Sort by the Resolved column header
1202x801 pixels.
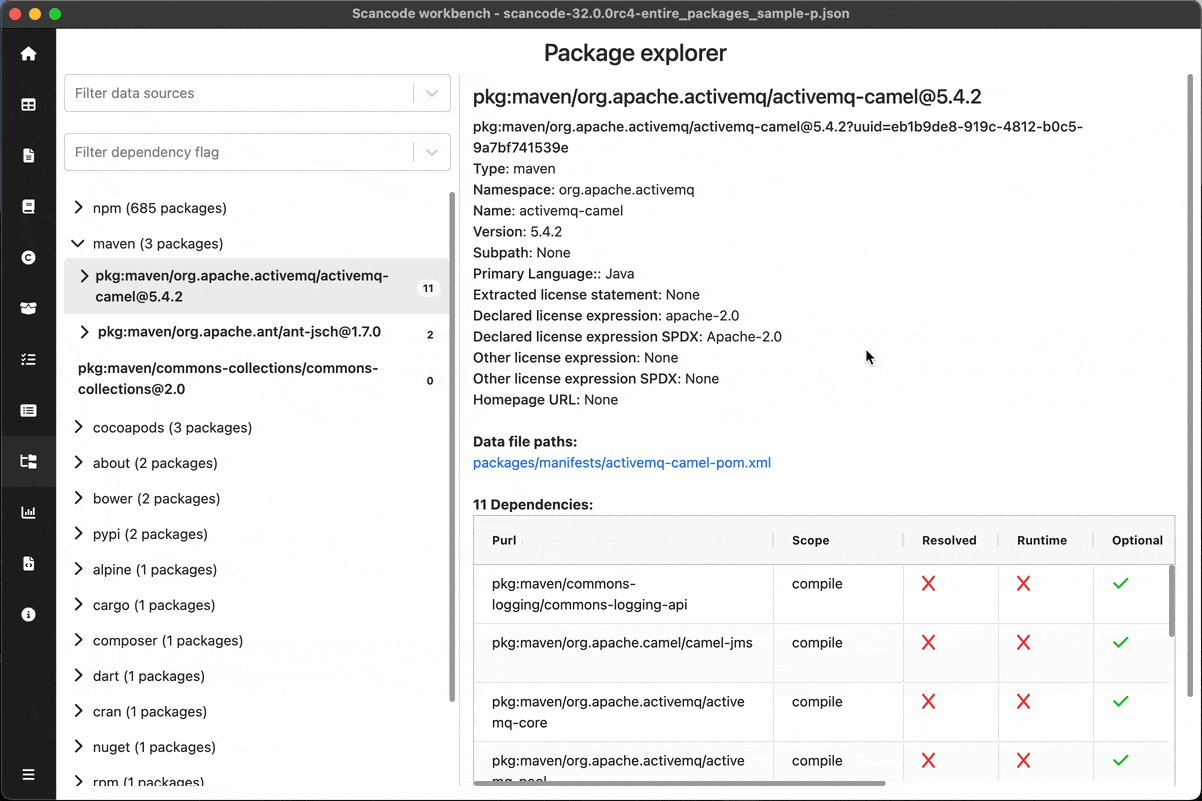point(949,540)
